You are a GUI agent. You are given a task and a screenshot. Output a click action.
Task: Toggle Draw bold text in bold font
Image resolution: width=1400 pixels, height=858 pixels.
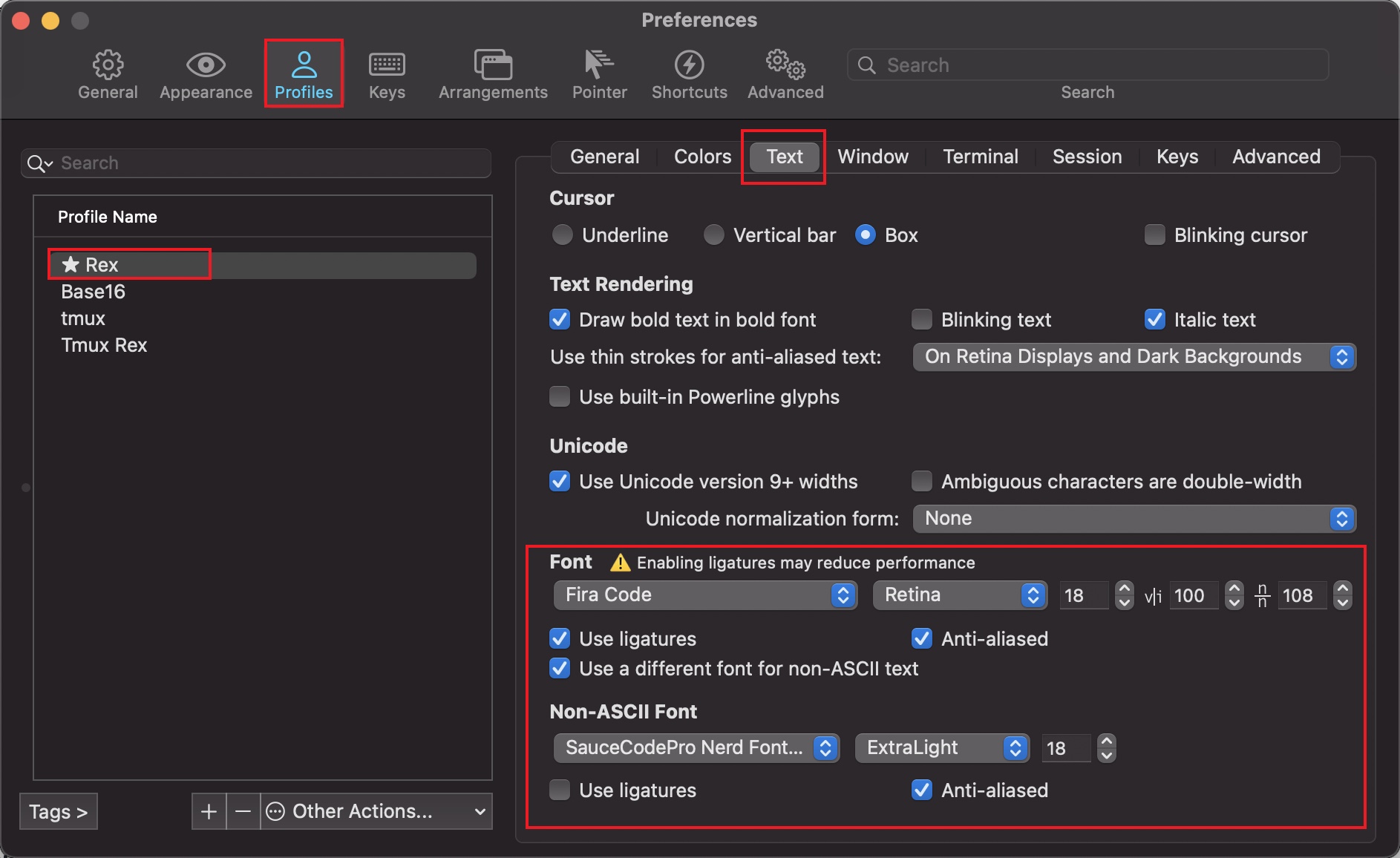click(560, 320)
